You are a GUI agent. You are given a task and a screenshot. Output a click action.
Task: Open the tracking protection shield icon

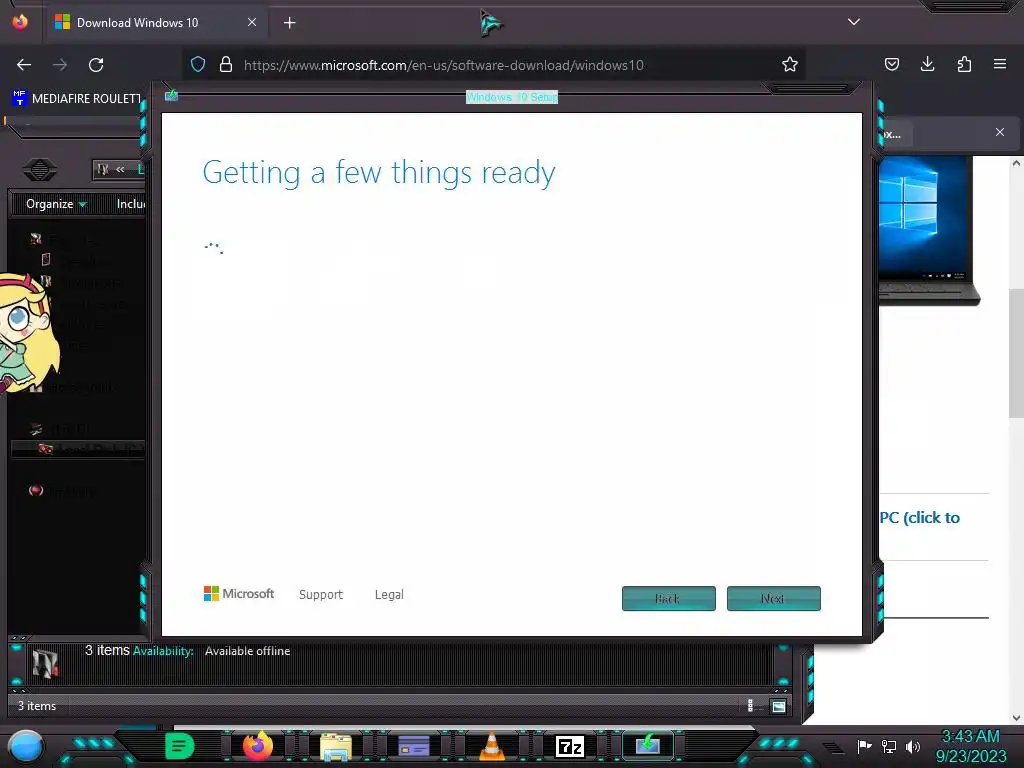click(x=198, y=64)
